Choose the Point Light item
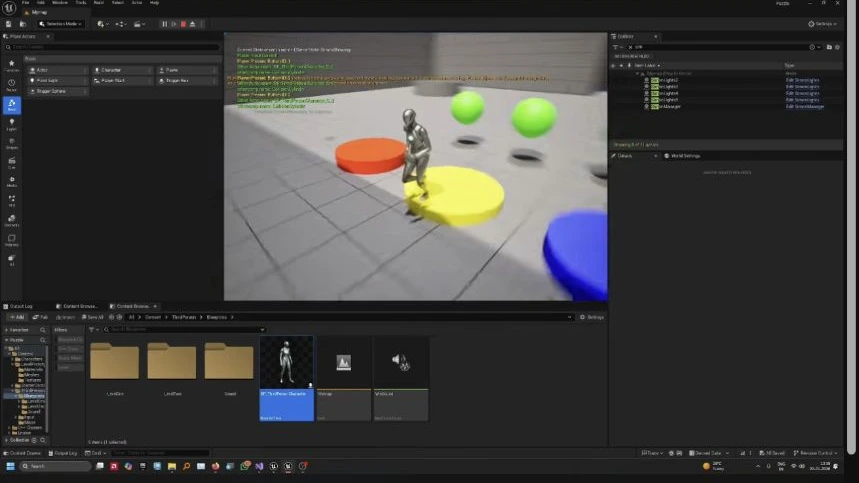This screenshot has width=859, height=483. click(58, 80)
